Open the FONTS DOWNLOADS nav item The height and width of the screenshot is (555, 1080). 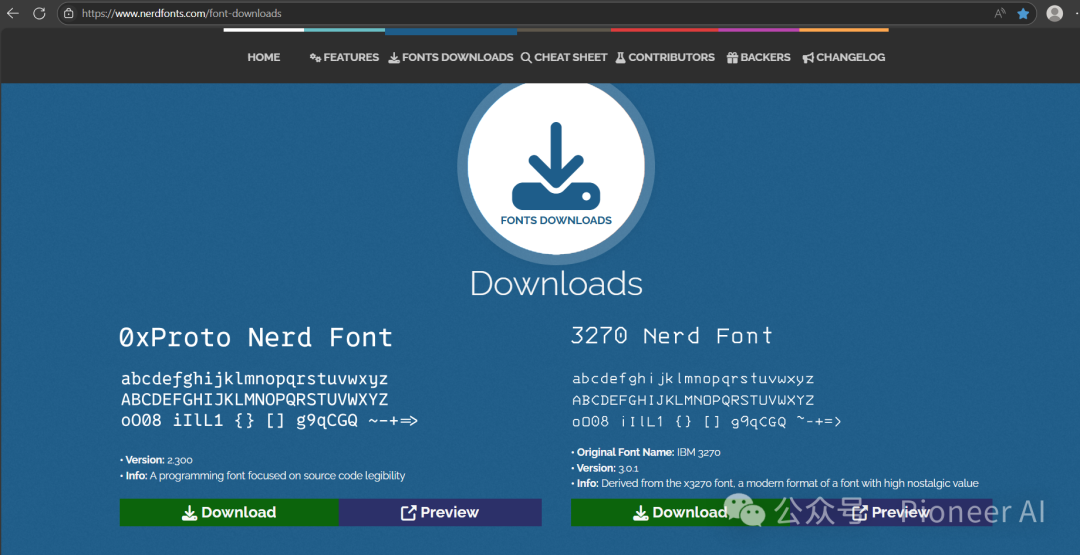[x=451, y=57]
